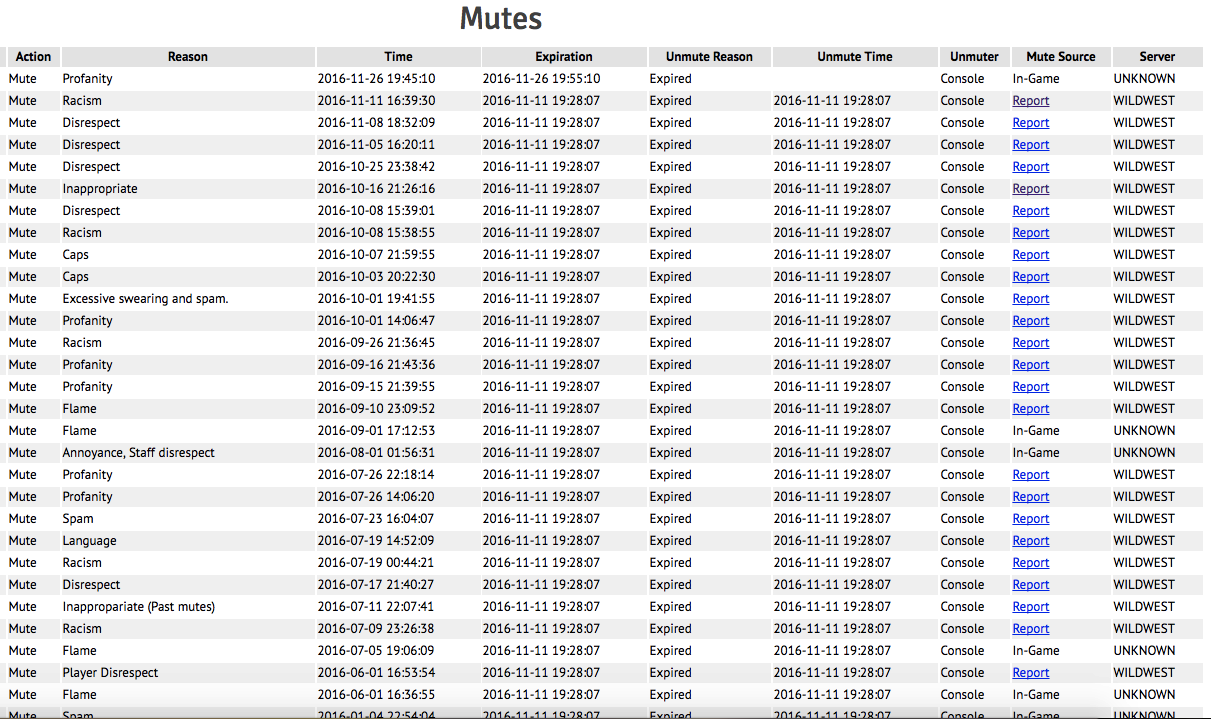Open Report link for the 2016-07-23 Spam mute
Screen dimensions: 1211x719
tap(1030, 519)
